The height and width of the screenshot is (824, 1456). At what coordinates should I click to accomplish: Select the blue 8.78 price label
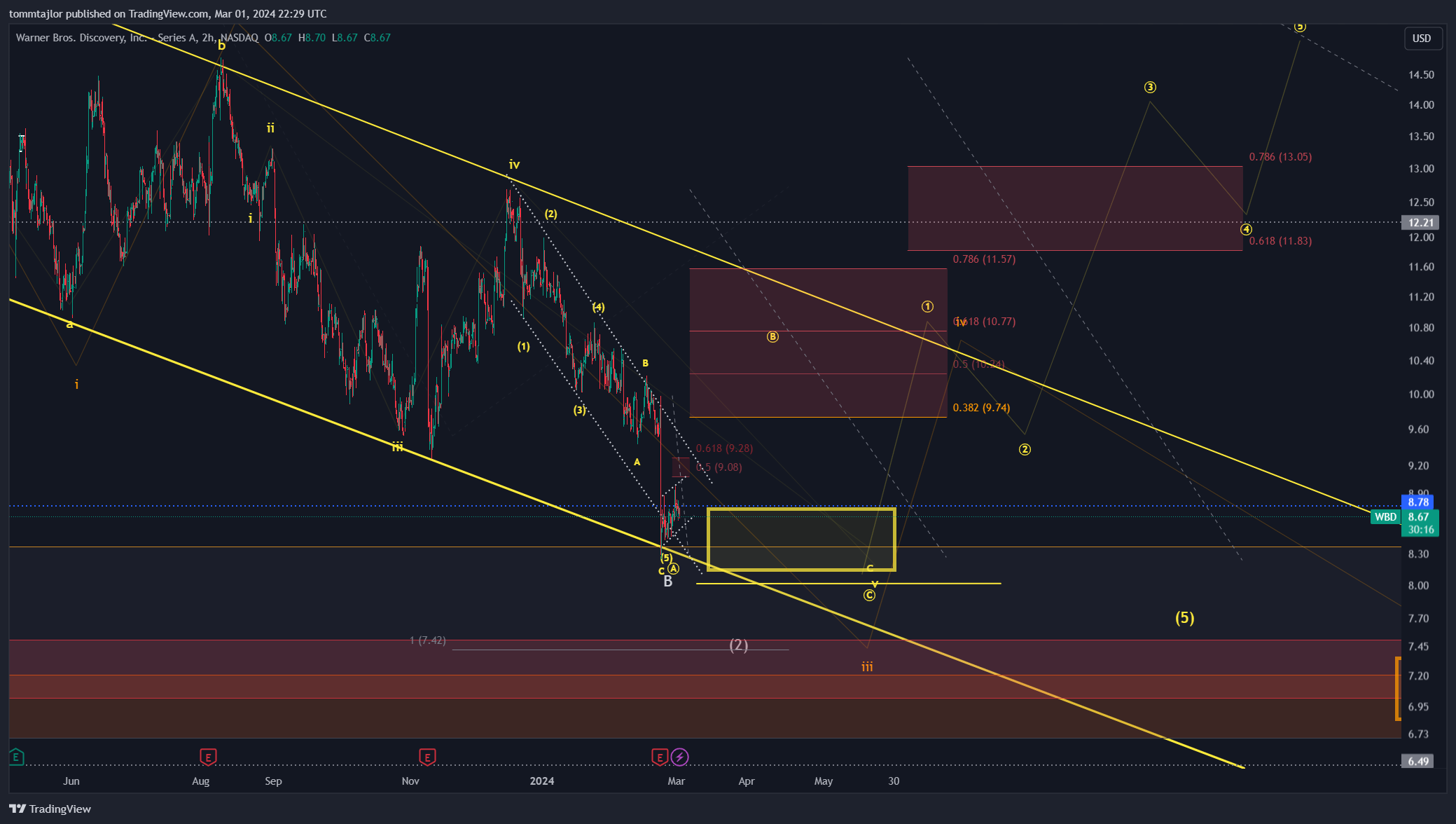pyautogui.click(x=1418, y=502)
